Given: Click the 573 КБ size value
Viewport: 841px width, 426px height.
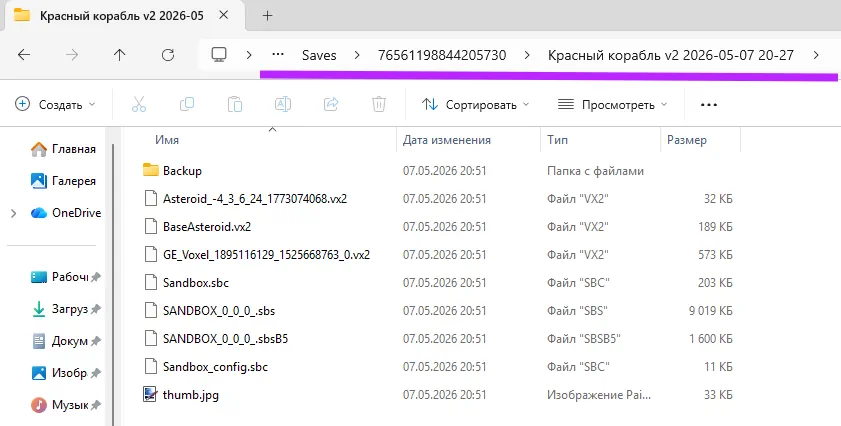Looking at the screenshot, I should point(715,254).
